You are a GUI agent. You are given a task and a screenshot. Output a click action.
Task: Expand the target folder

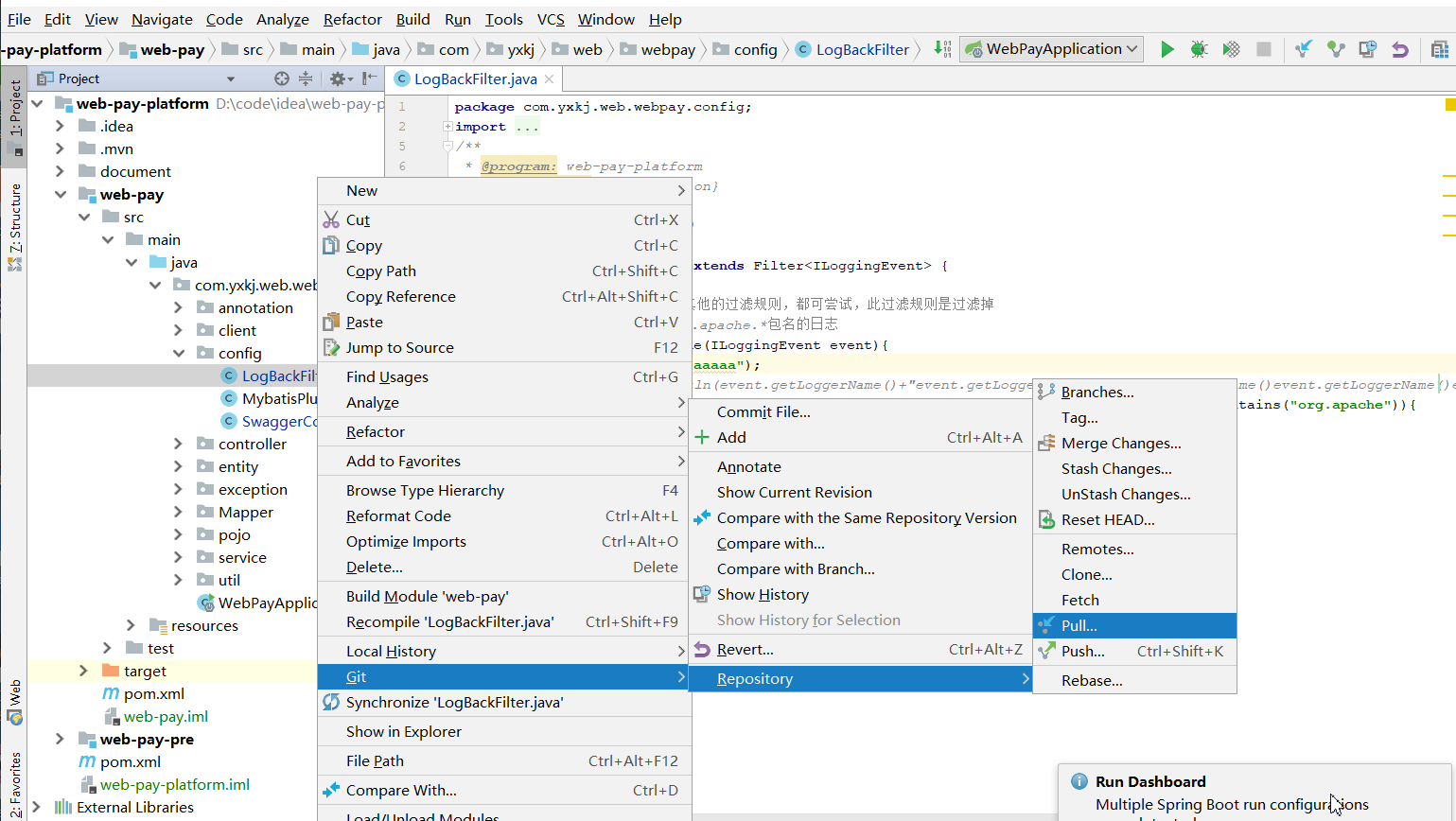83,671
